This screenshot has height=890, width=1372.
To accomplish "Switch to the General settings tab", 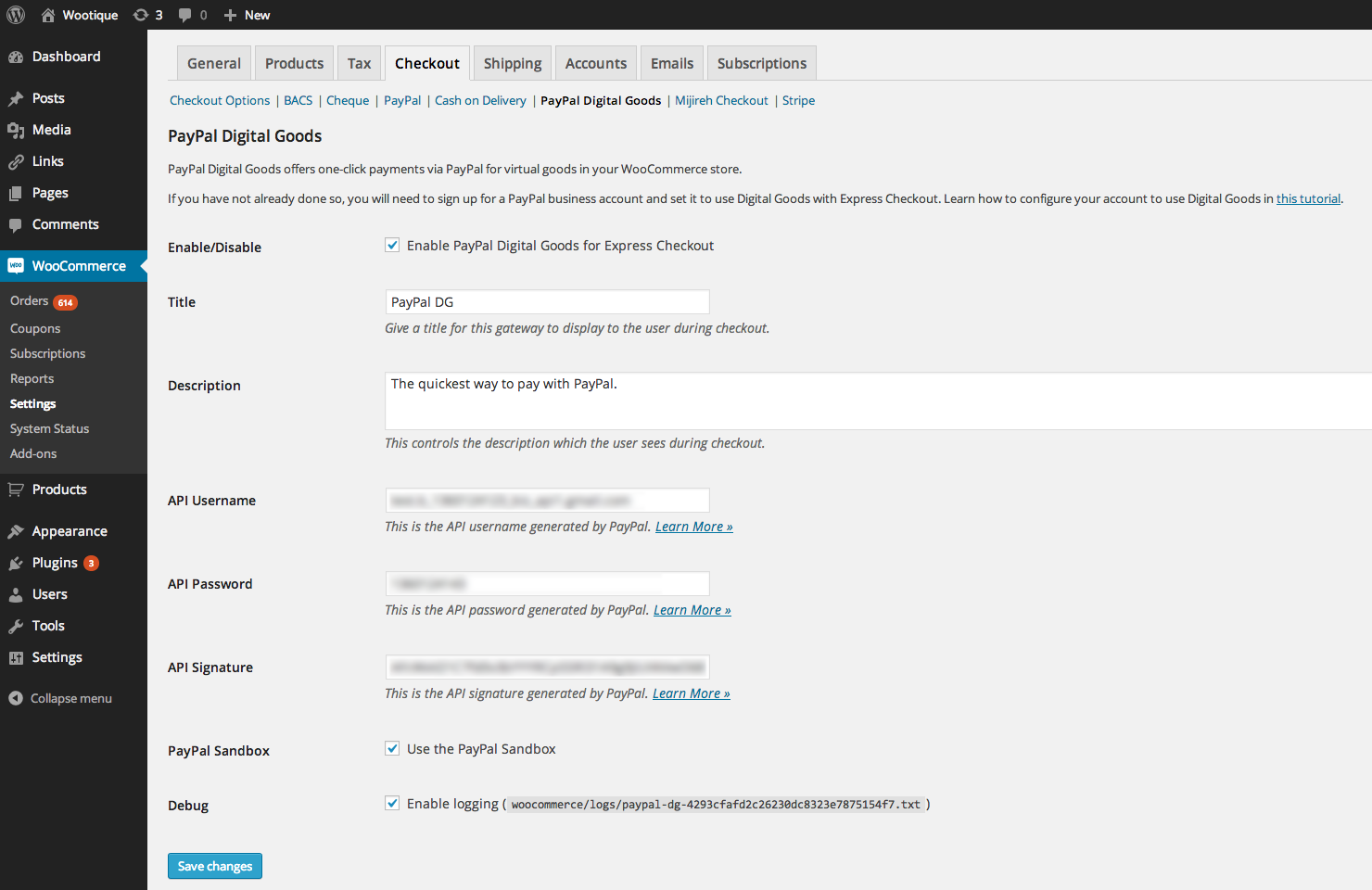I will [214, 63].
